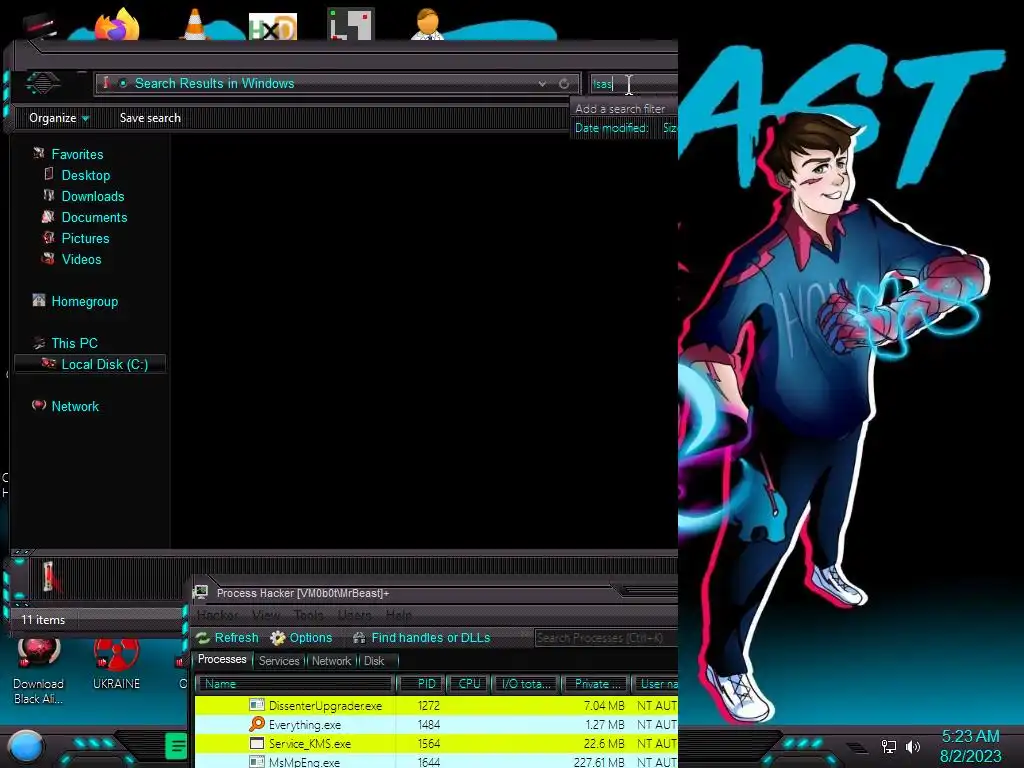This screenshot has height=768, width=1024.
Task: Open the user figure desktop icon
Action: coord(428,24)
